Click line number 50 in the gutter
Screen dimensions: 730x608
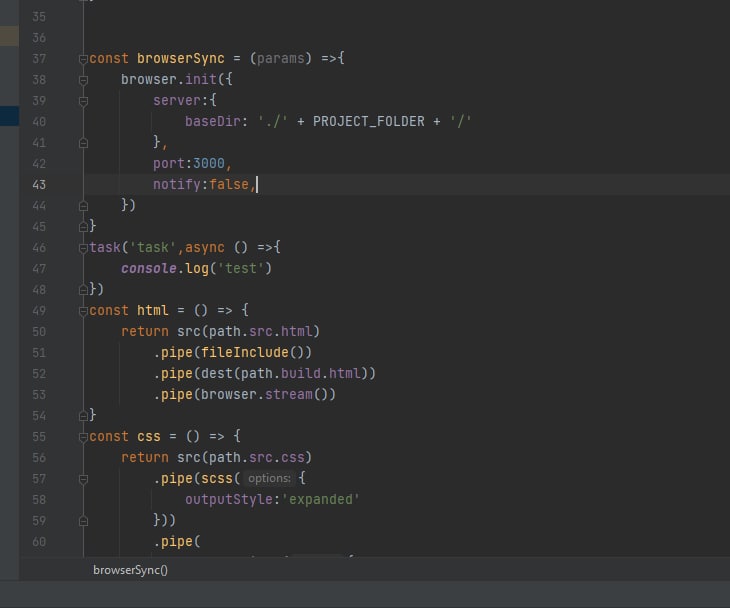click(x=39, y=332)
